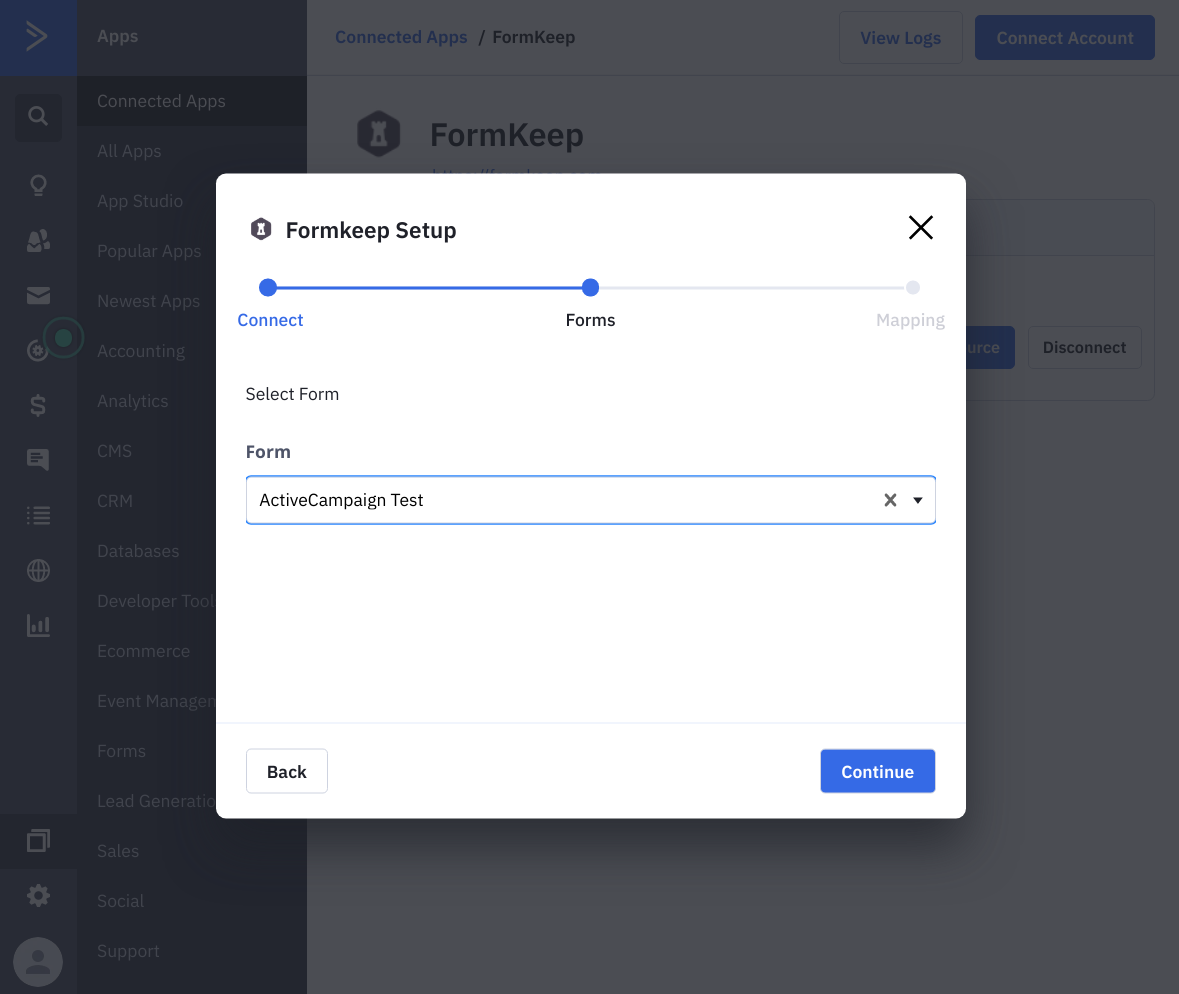Open the lightbulb ideas icon

point(38,185)
